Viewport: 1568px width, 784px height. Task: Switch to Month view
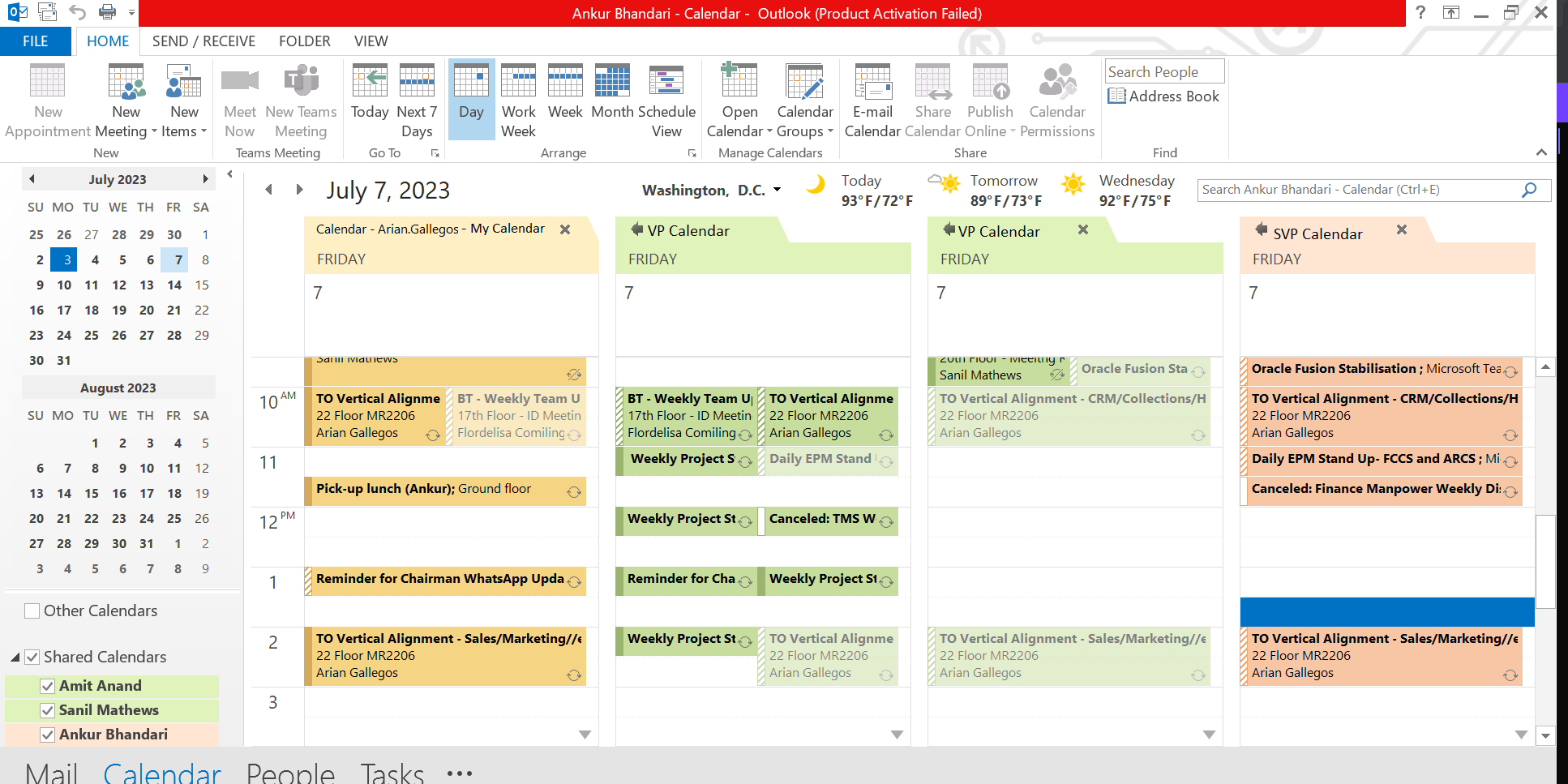[x=612, y=92]
